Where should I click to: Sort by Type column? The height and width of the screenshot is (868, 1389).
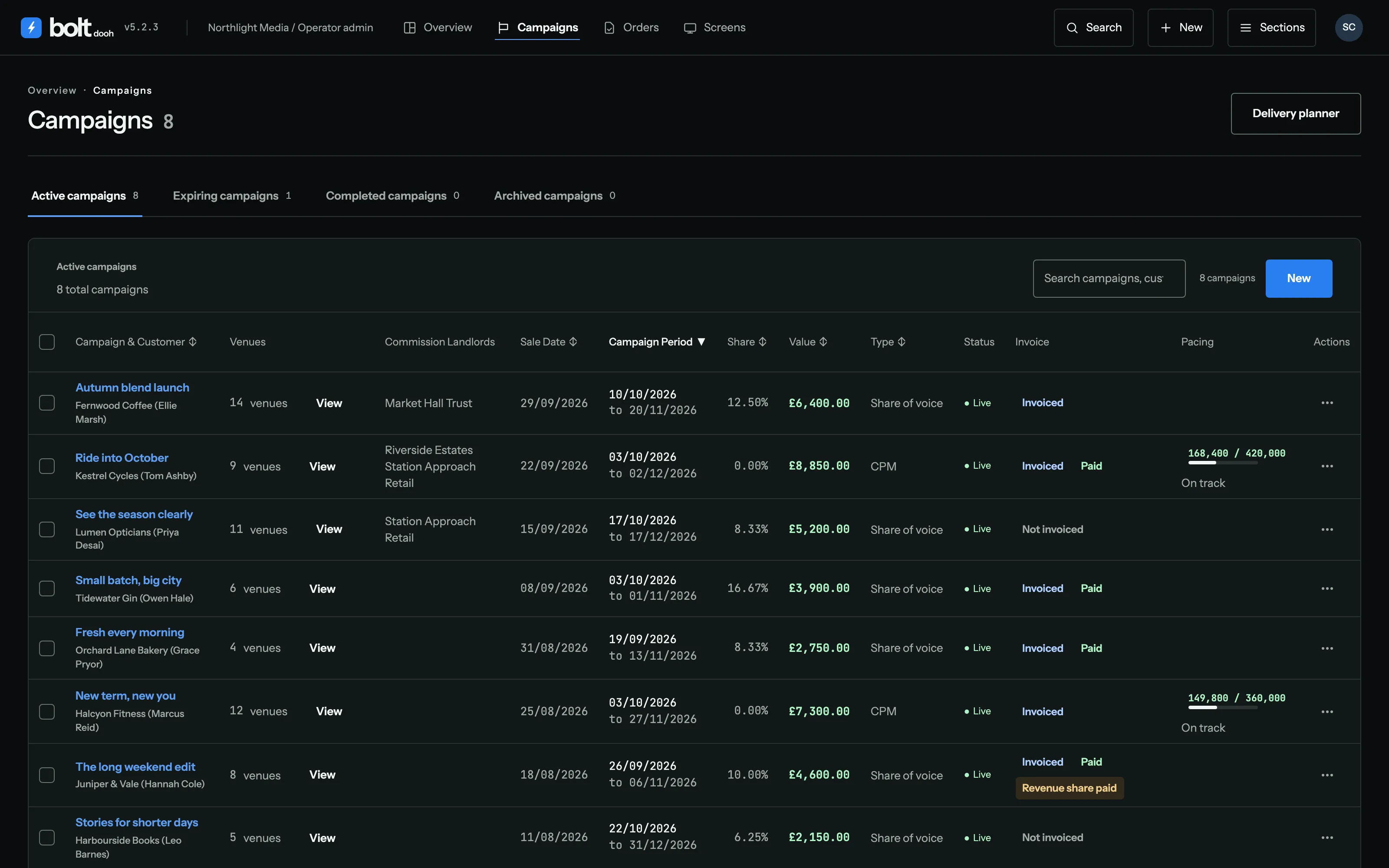[x=888, y=342]
